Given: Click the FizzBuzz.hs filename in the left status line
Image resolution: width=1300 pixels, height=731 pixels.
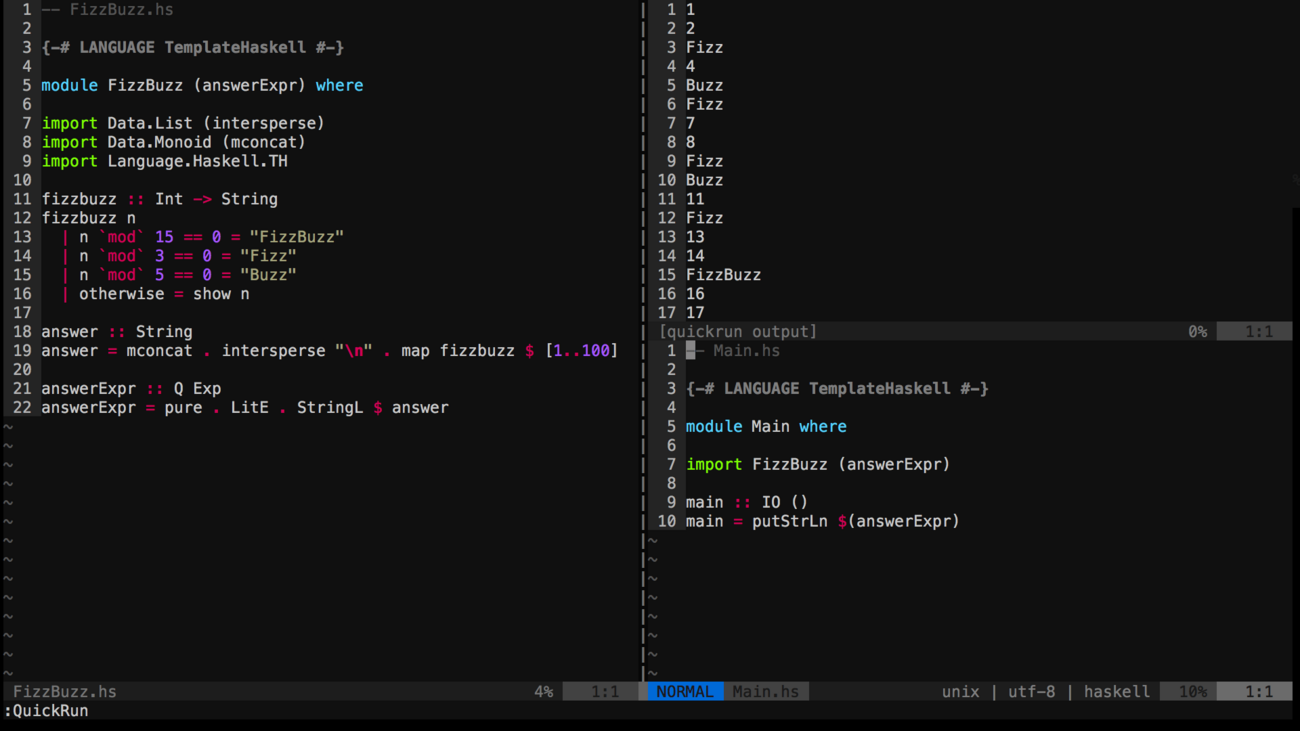Looking at the screenshot, I should click(x=65, y=691).
